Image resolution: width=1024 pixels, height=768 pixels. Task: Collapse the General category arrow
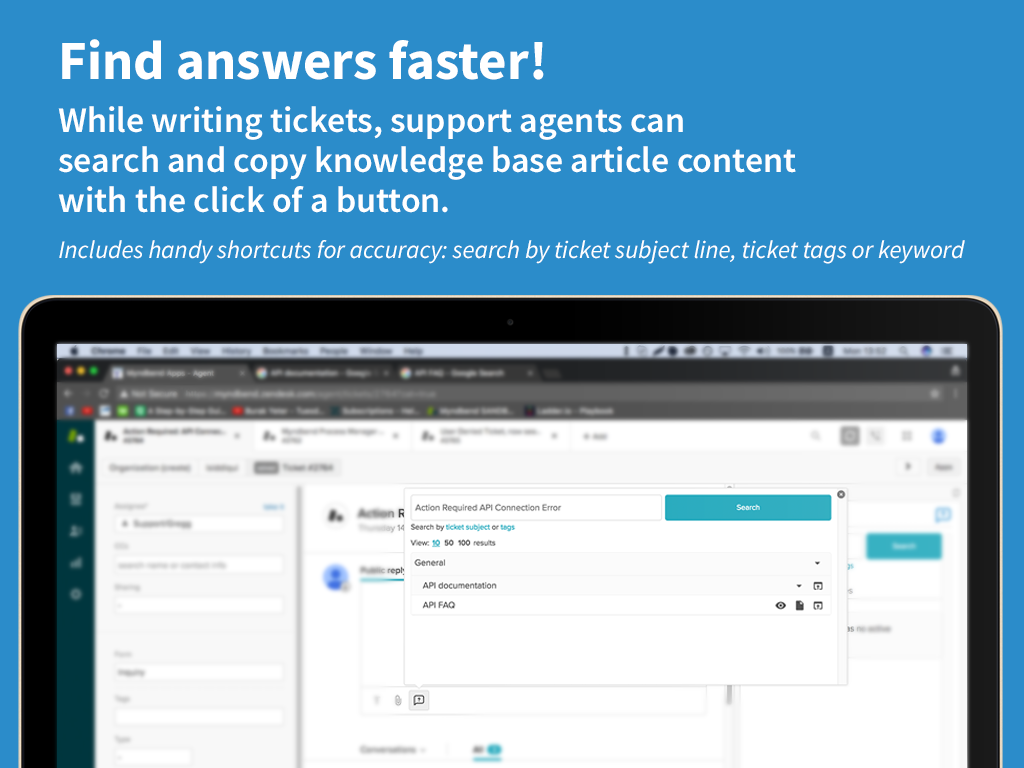(x=818, y=563)
